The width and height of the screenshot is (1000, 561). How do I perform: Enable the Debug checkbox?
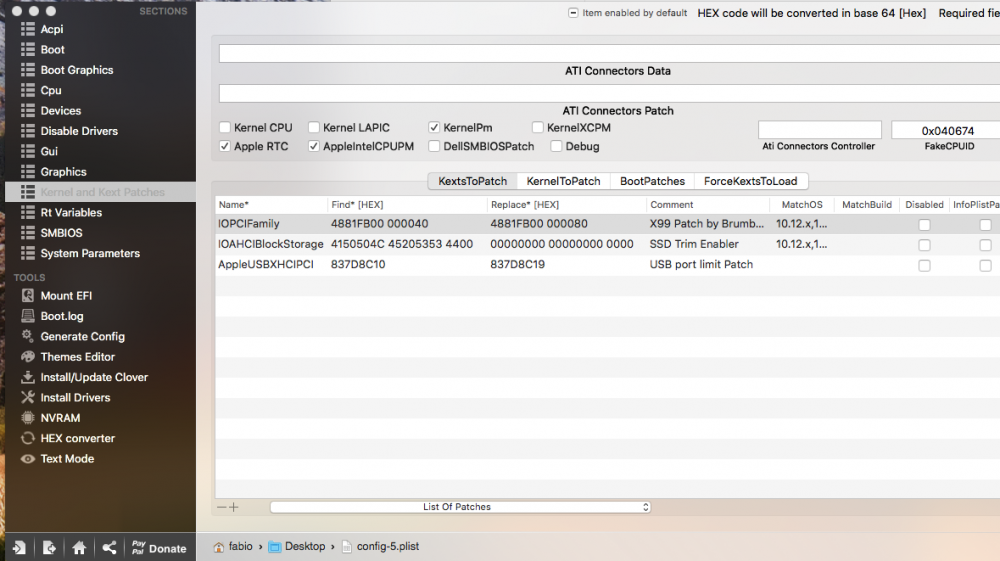(x=556, y=146)
